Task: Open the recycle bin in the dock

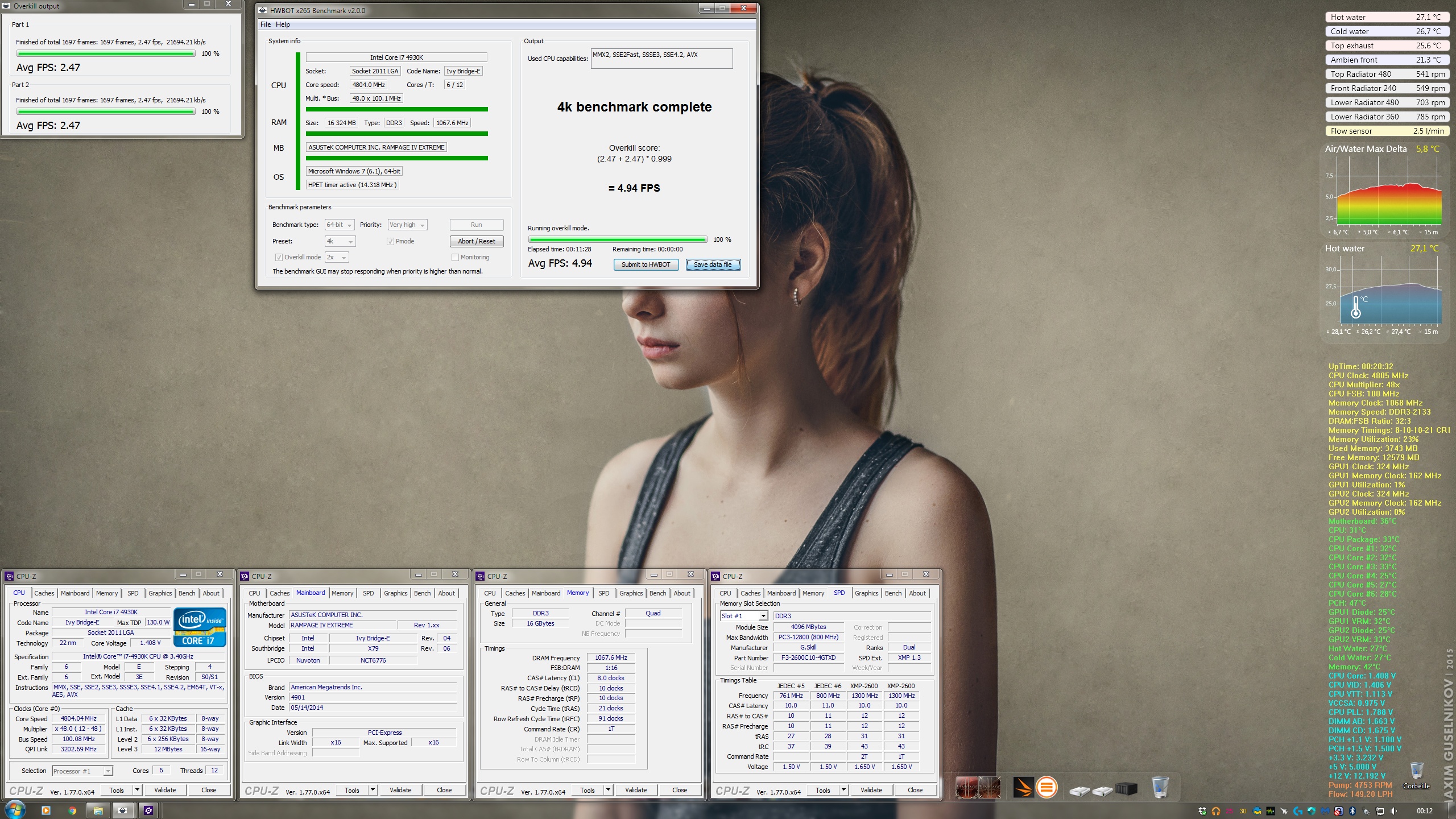Action: (x=1160, y=787)
